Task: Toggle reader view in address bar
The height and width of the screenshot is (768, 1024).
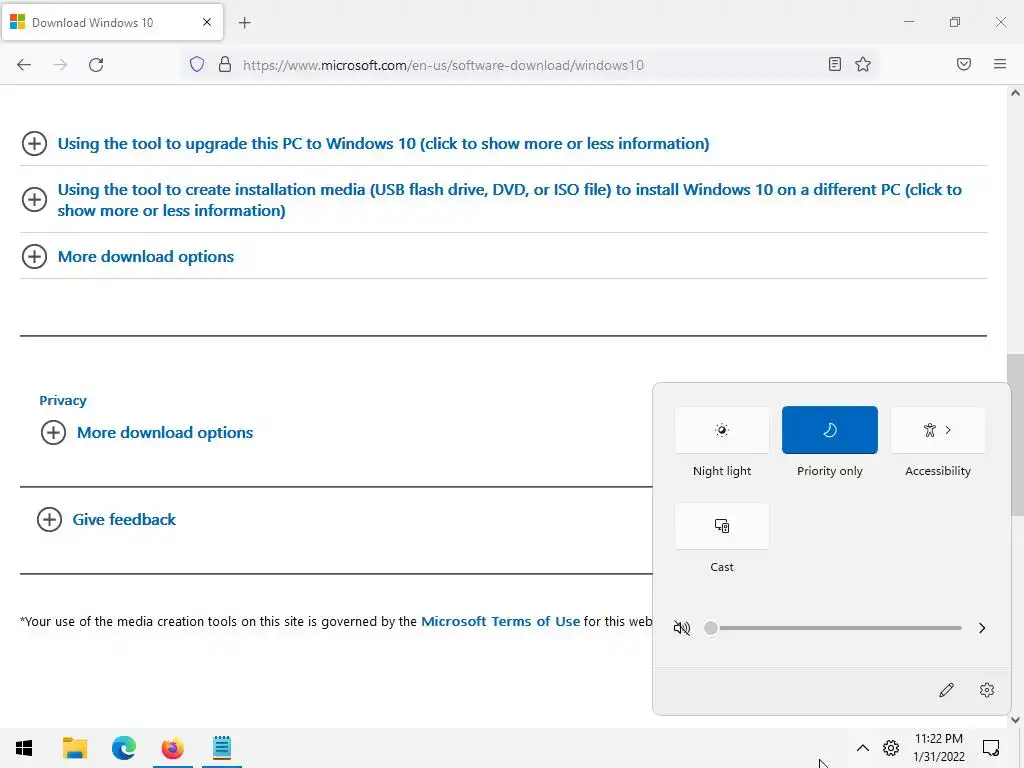Action: click(835, 64)
